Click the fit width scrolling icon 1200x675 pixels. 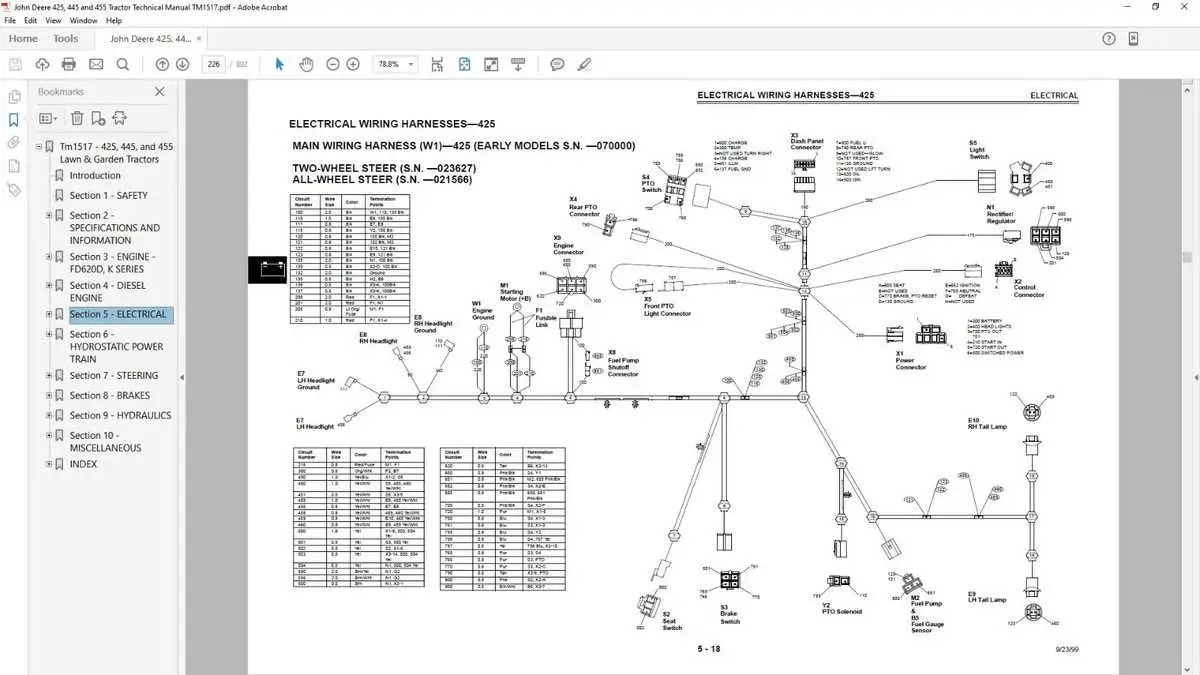[438, 64]
